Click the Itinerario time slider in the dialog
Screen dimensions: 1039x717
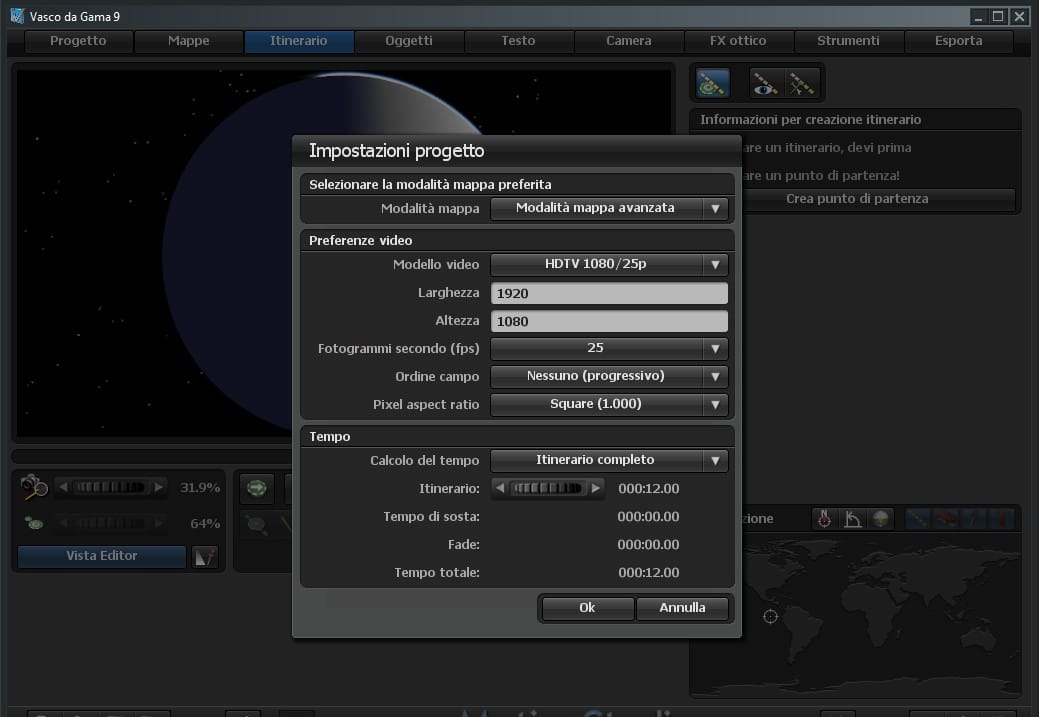click(x=547, y=488)
